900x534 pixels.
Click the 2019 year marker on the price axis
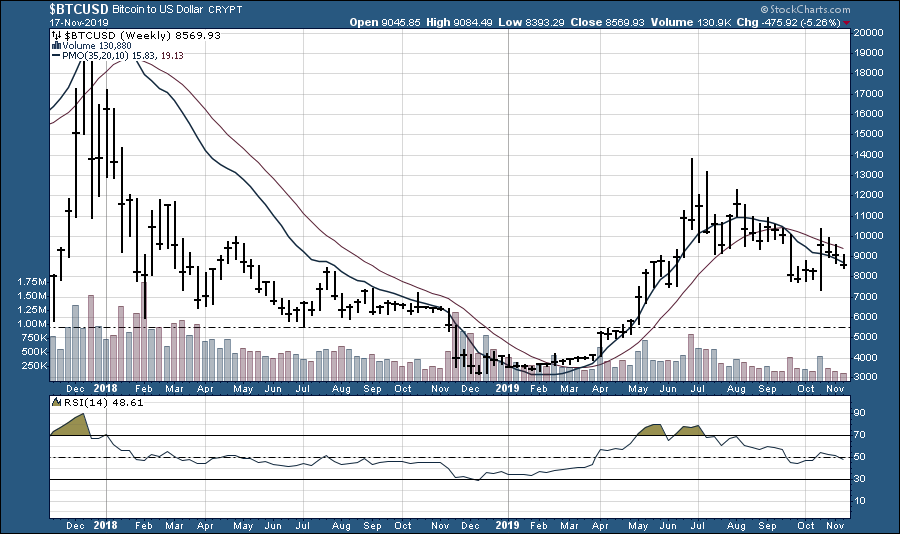(x=509, y=386)
